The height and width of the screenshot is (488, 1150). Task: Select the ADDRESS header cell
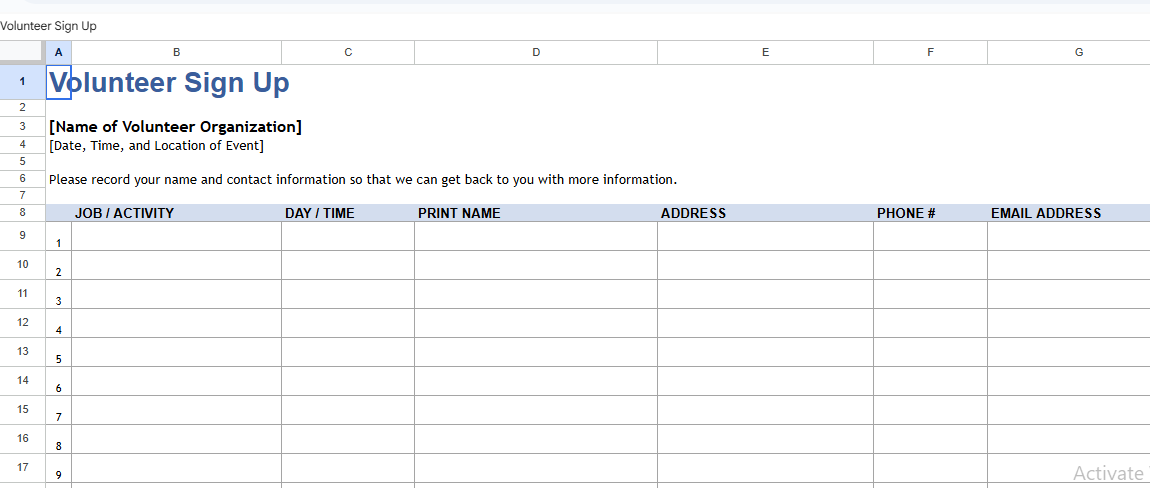tap(765, 213)
